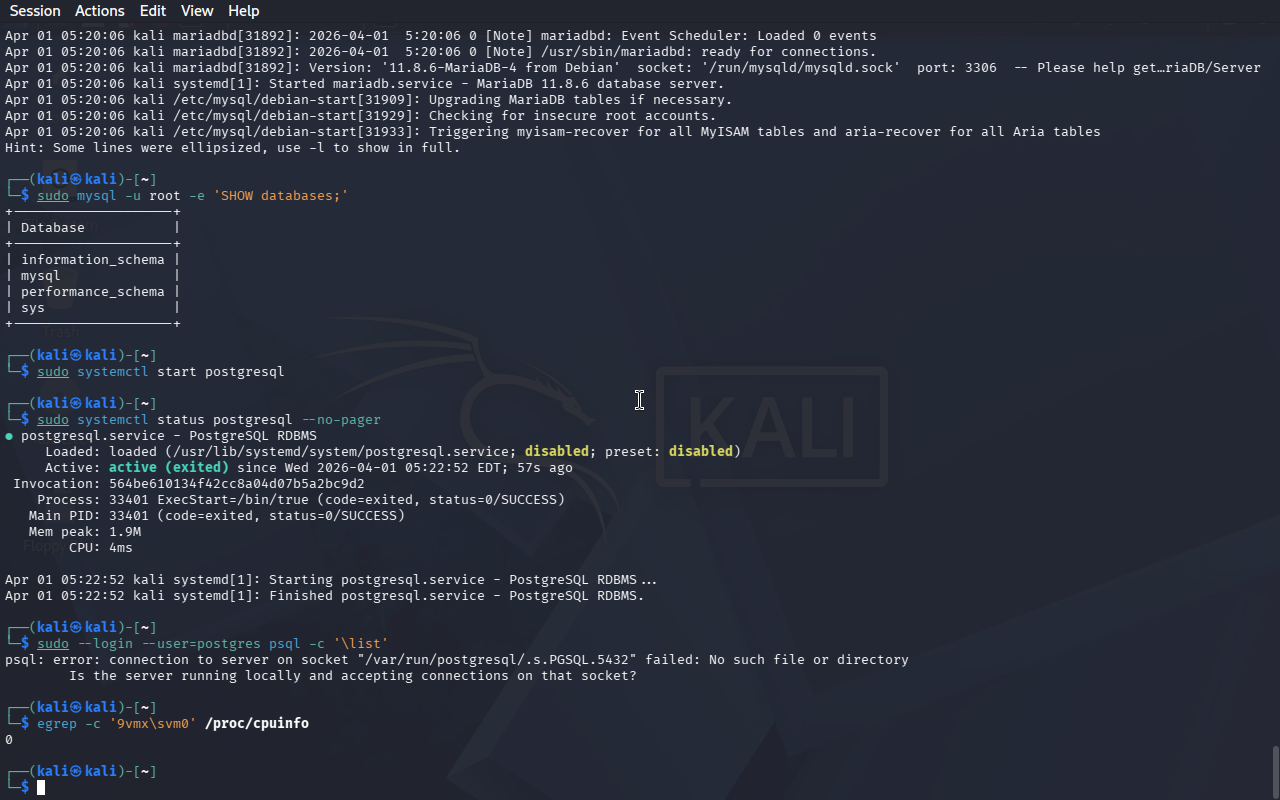1280x800 pixels.
Task: Click the information_schema database row
Action: pos(93,260)
